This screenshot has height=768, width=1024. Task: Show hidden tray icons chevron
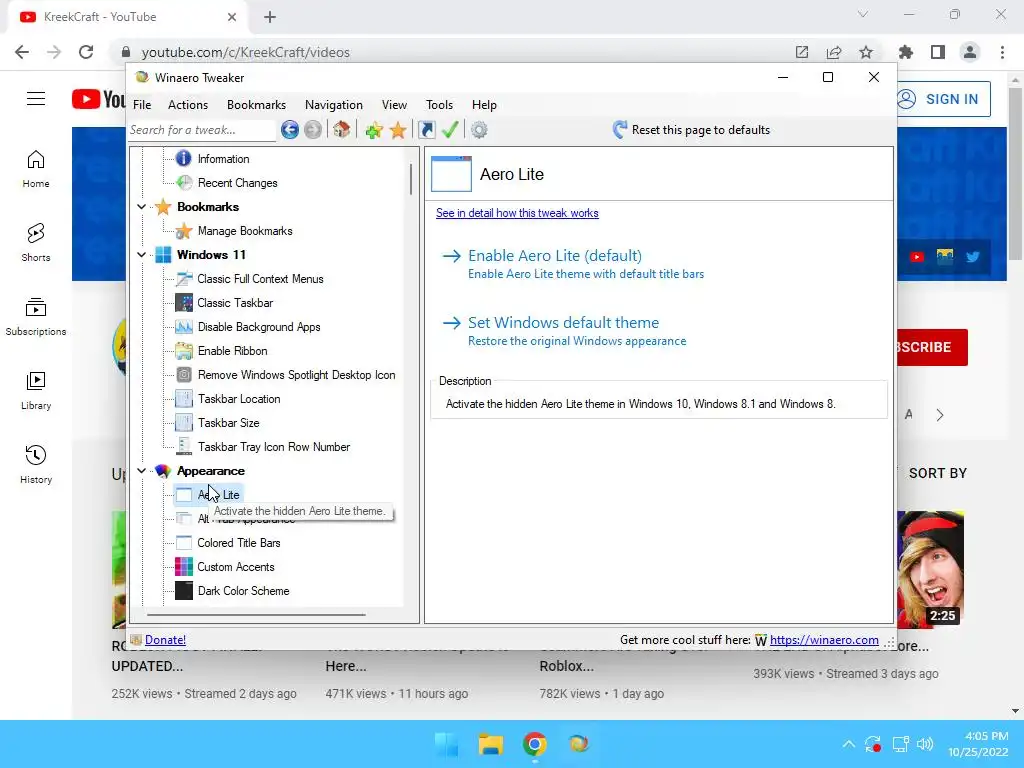[848, 744]
